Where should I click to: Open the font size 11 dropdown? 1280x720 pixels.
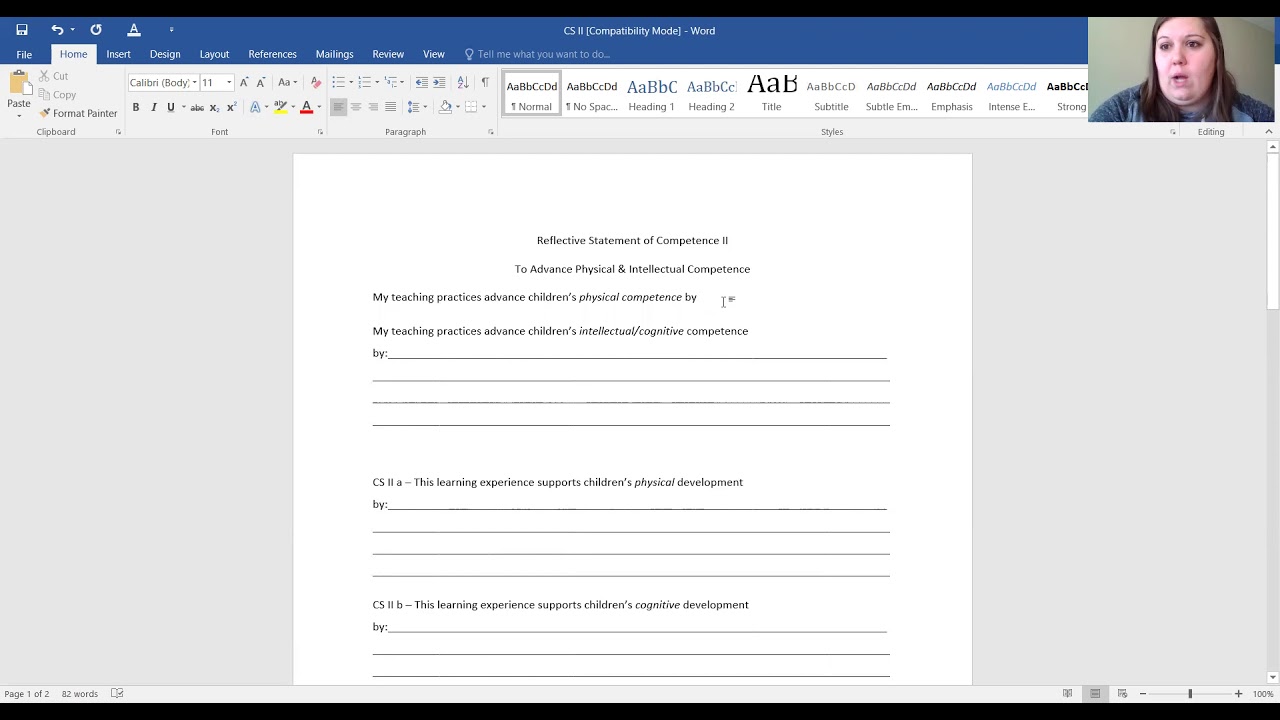[228, 82]
